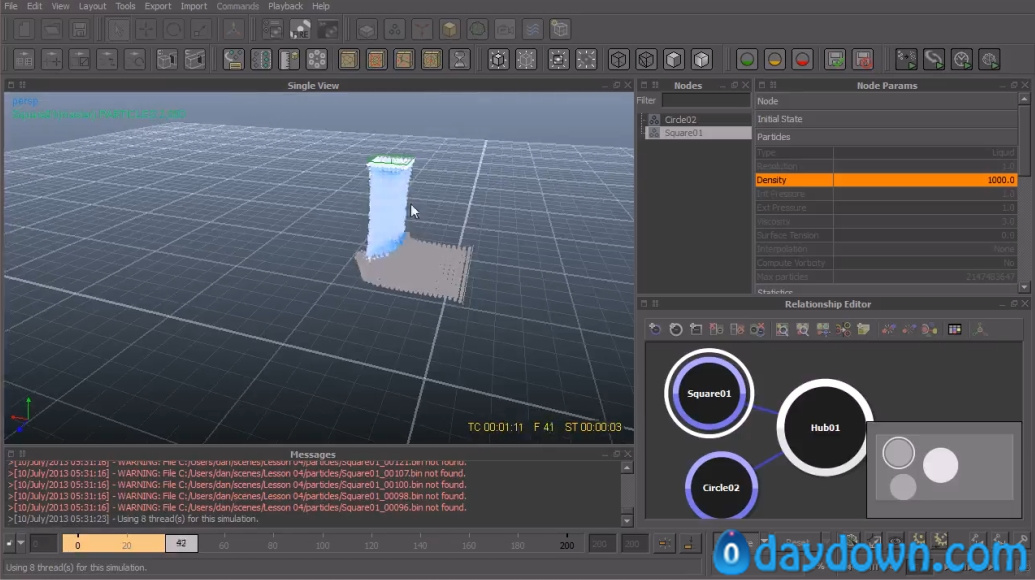Click frame 100 on the timeline

(322, 546)
